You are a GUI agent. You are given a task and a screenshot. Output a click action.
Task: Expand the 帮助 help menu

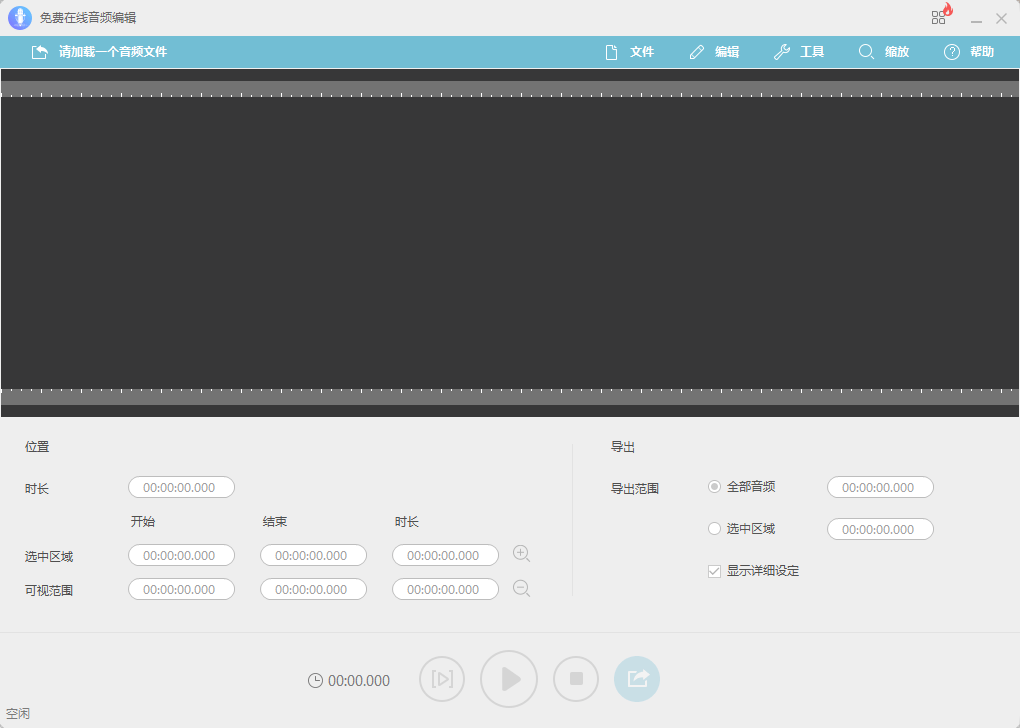pos(970,52)
